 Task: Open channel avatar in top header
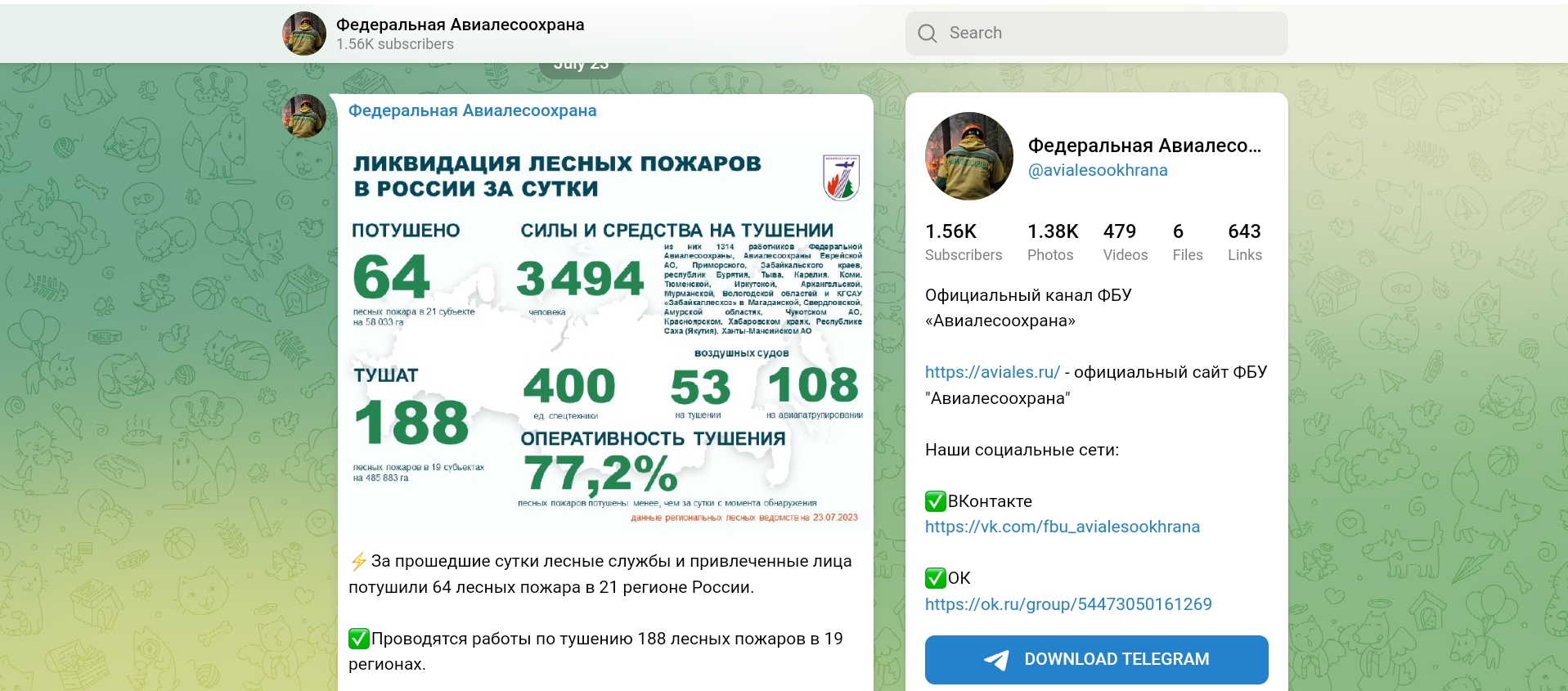[x=304, y=34]
